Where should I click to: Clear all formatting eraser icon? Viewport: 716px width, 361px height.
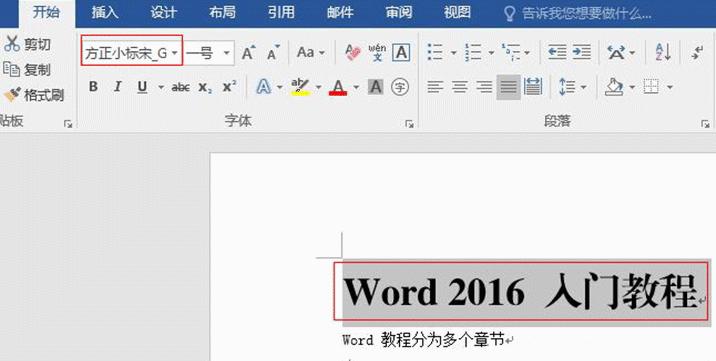click(353, 53)
